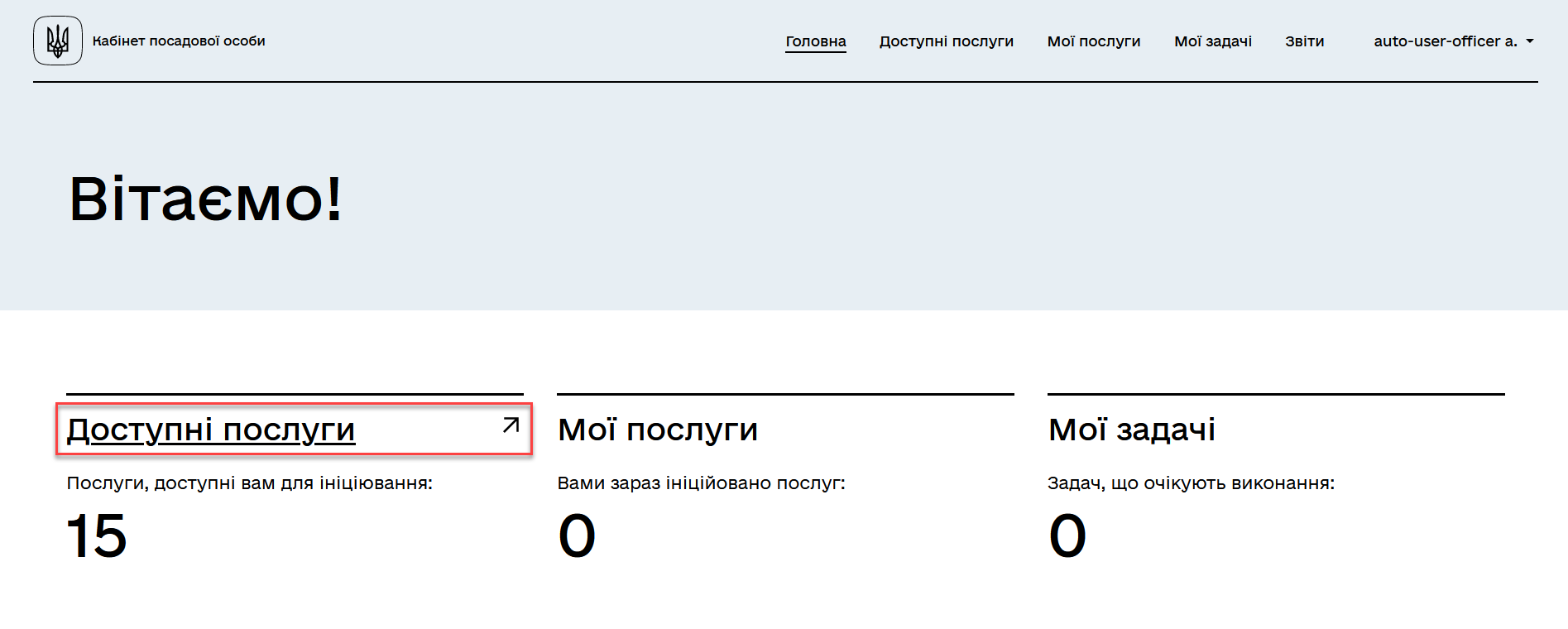
Task: Open Мої задачі from the top navigation
Action: [1212, 41]
